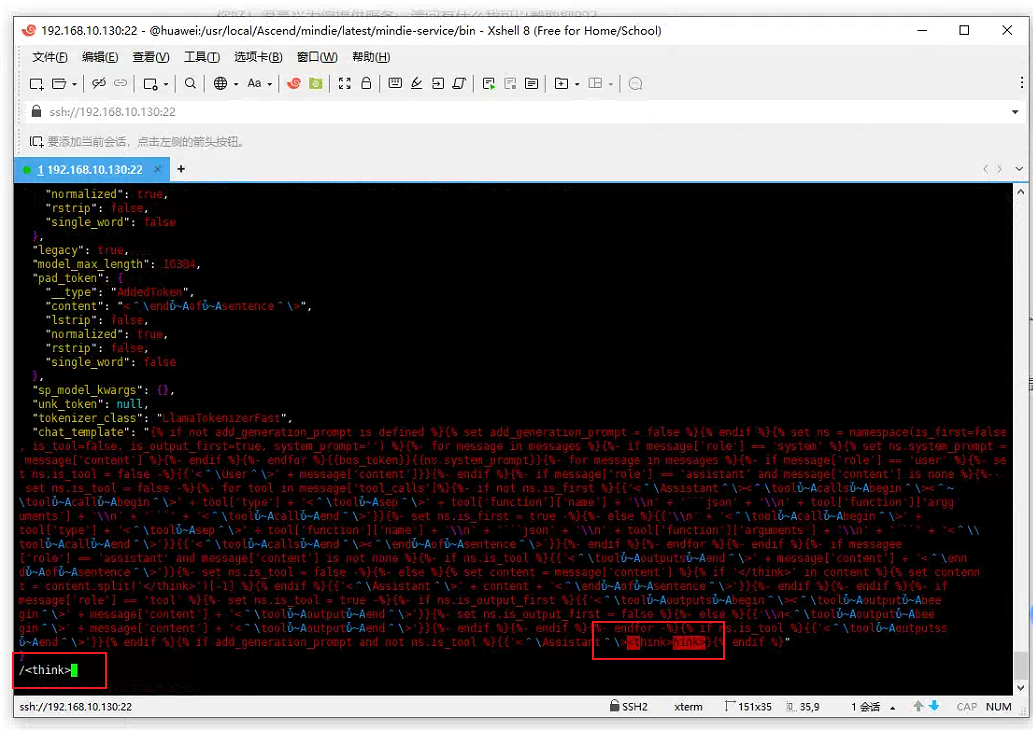Click the grayed stop script icon
Screen dimensions: 1033x730
click(511, 83)
